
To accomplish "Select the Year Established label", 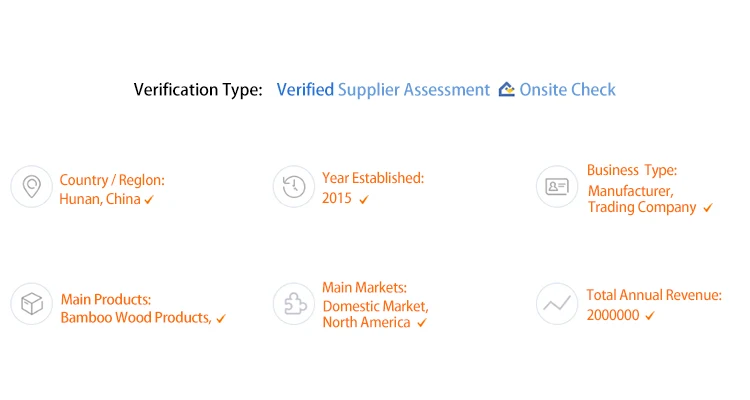I will tap(373, 178).
